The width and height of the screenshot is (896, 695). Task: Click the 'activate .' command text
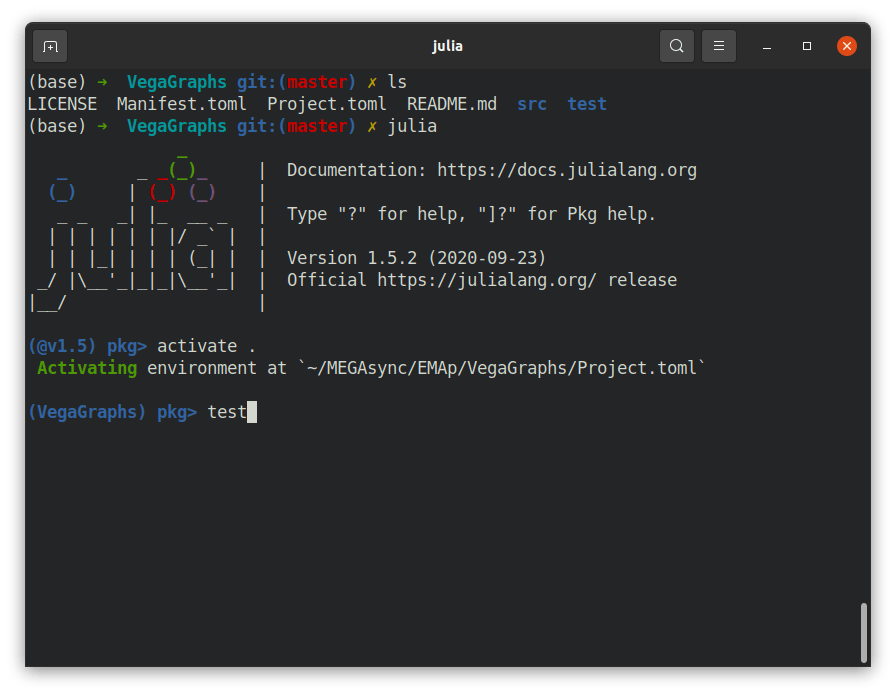pyautogui.click(x=206, y=346)
